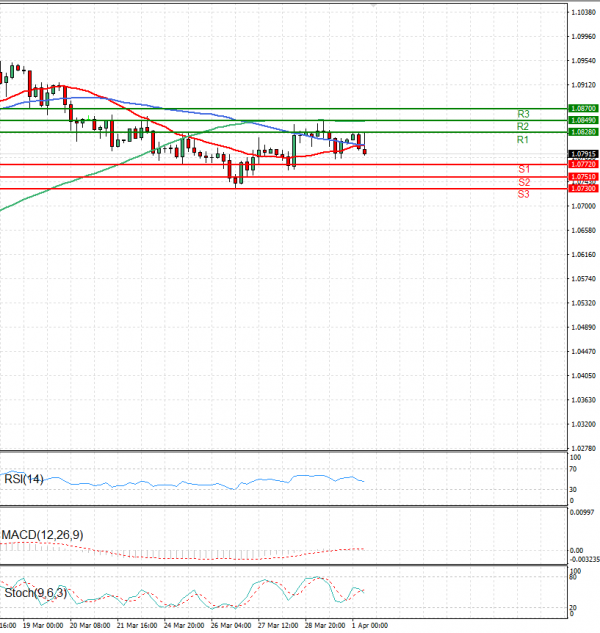Select the 1.08700 price tag
600x633 pixels.
[x=583, y=108]
